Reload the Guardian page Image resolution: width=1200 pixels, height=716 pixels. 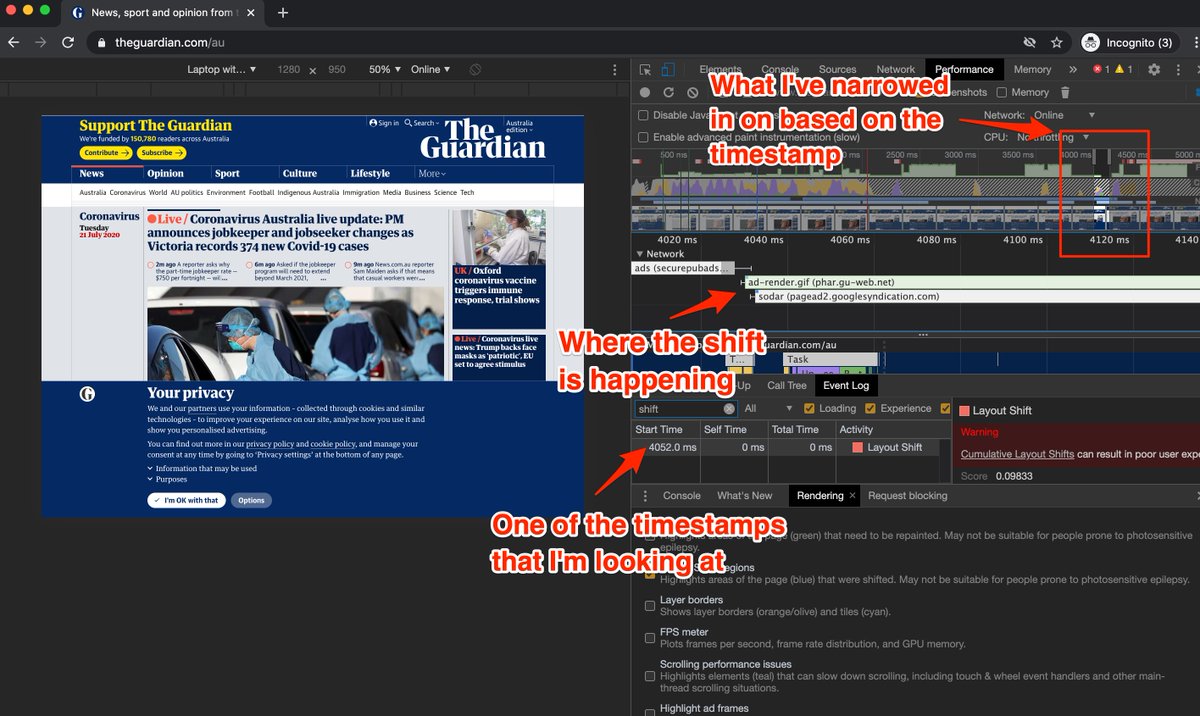click(x=68, y=43)
